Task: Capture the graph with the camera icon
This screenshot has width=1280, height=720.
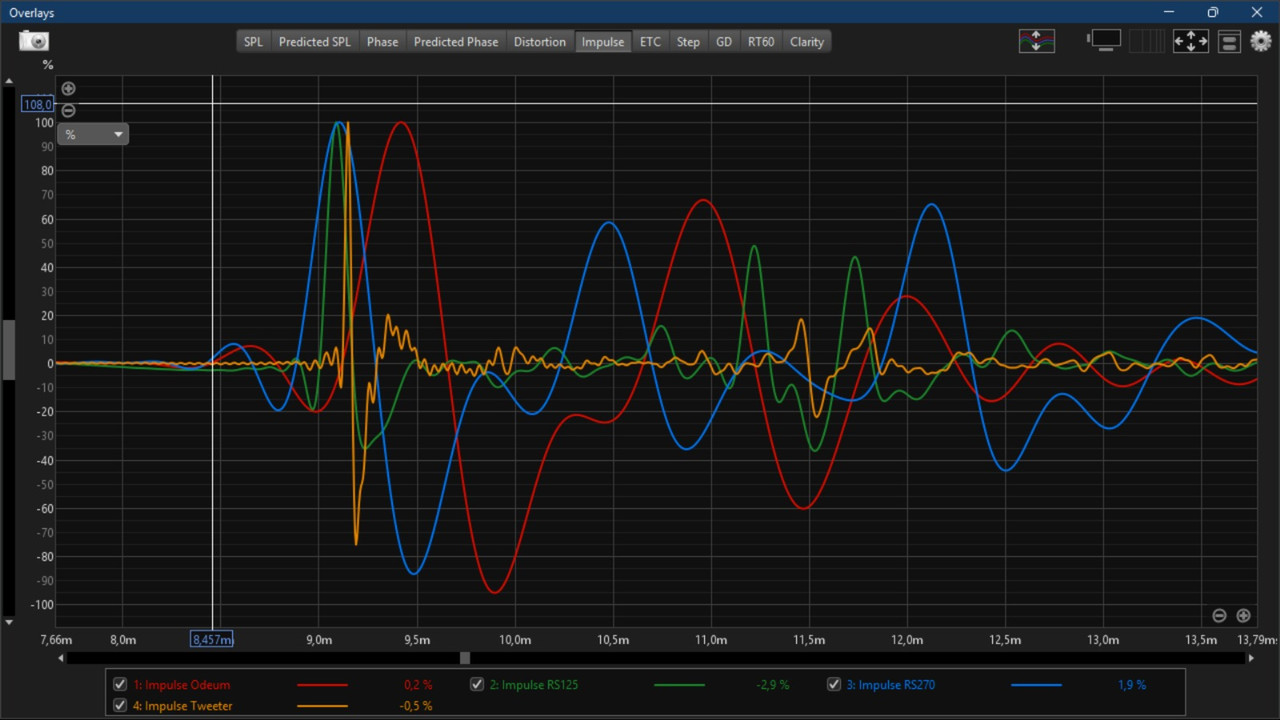Action: pos(34,41)
